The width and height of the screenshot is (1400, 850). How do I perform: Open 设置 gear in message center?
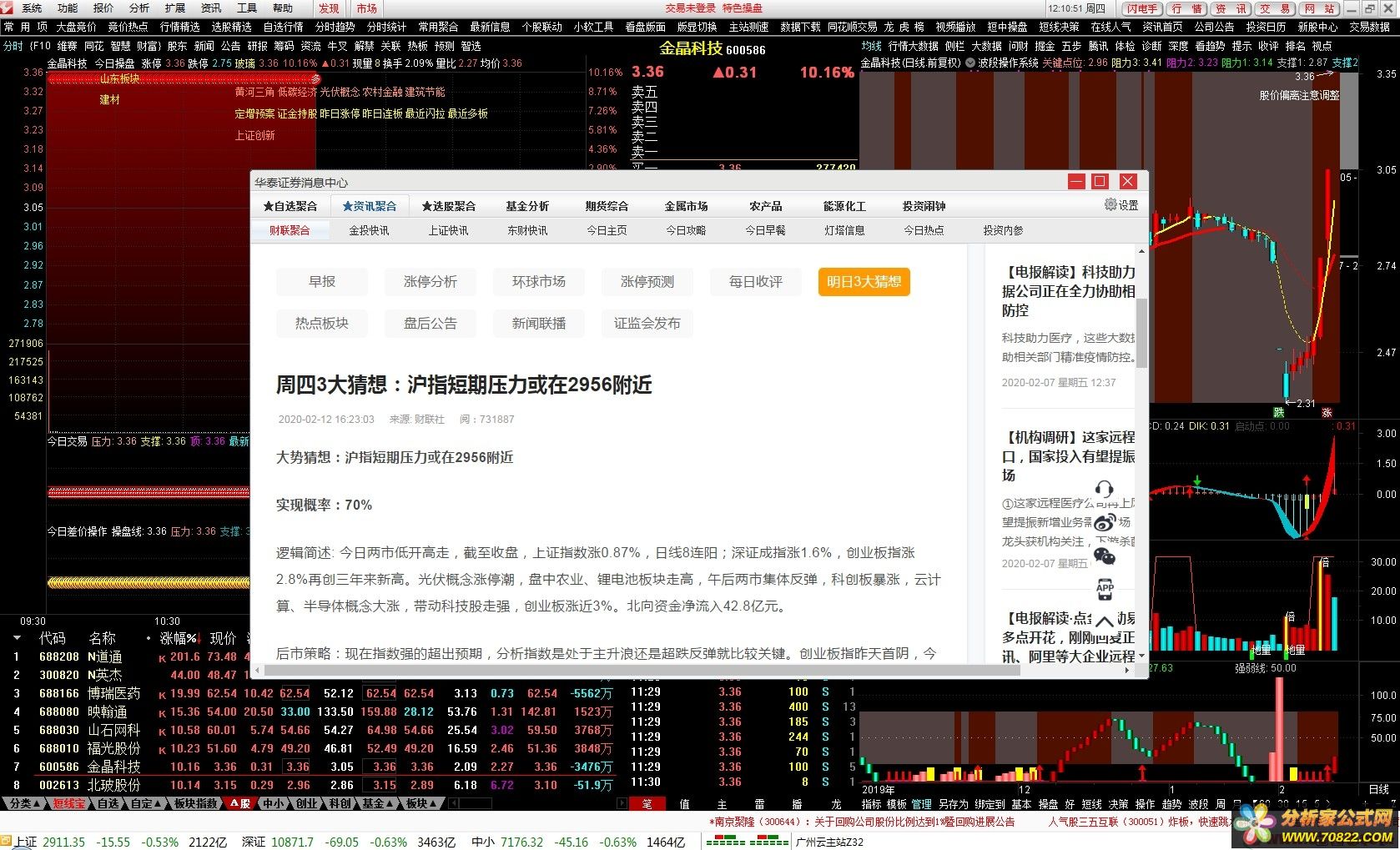click(1121, 204)
